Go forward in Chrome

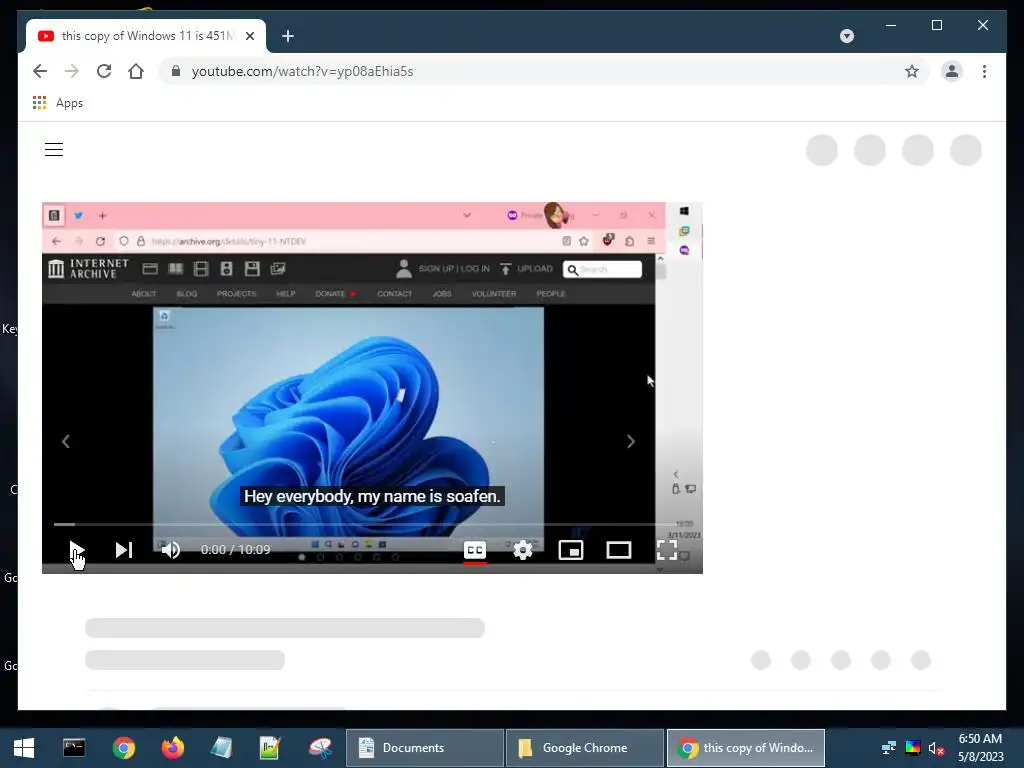tap(72, 71)
